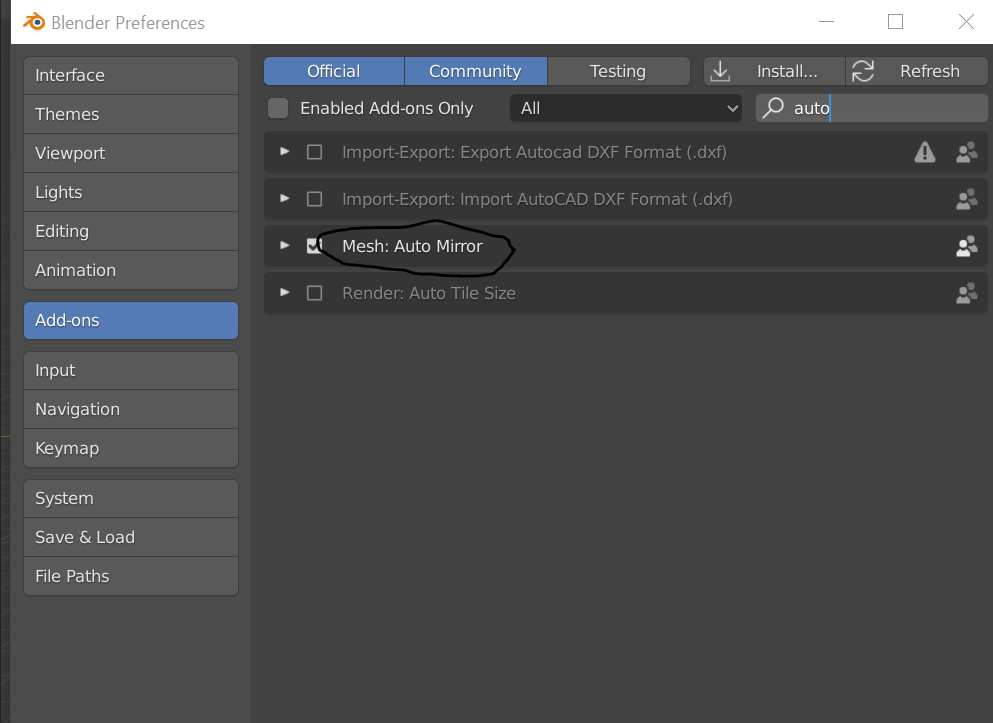Image resolution: width=993 pixels, height=723 pixels.
Task: Switch to the Testing support level tab
Action: [x=618, y=71]
